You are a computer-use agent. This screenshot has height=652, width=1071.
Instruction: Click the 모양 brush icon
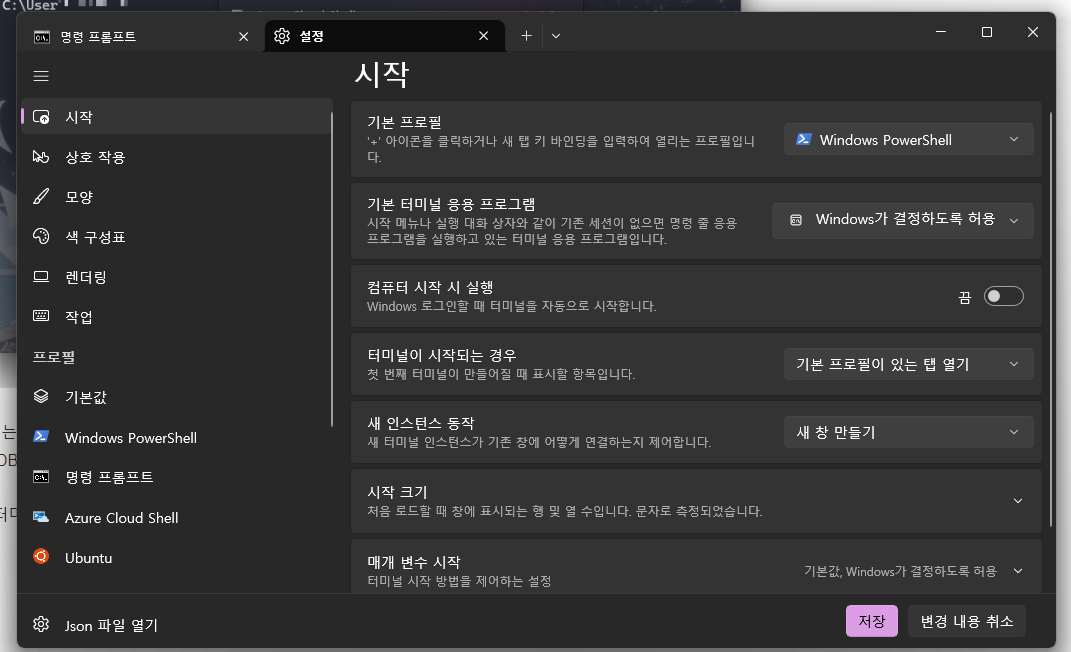click(41, 197)
